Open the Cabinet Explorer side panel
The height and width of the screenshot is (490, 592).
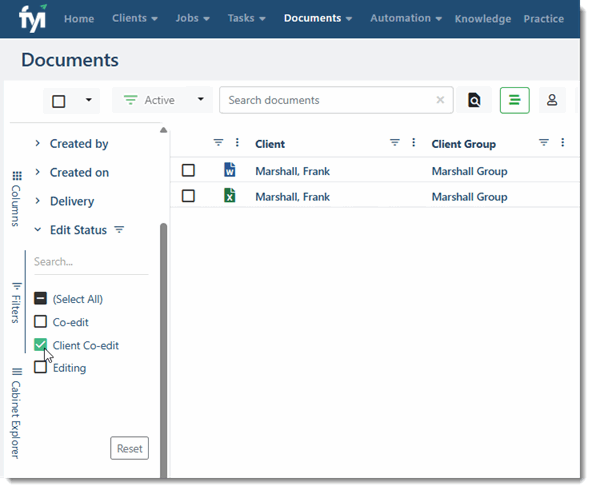tap(16, 413)
